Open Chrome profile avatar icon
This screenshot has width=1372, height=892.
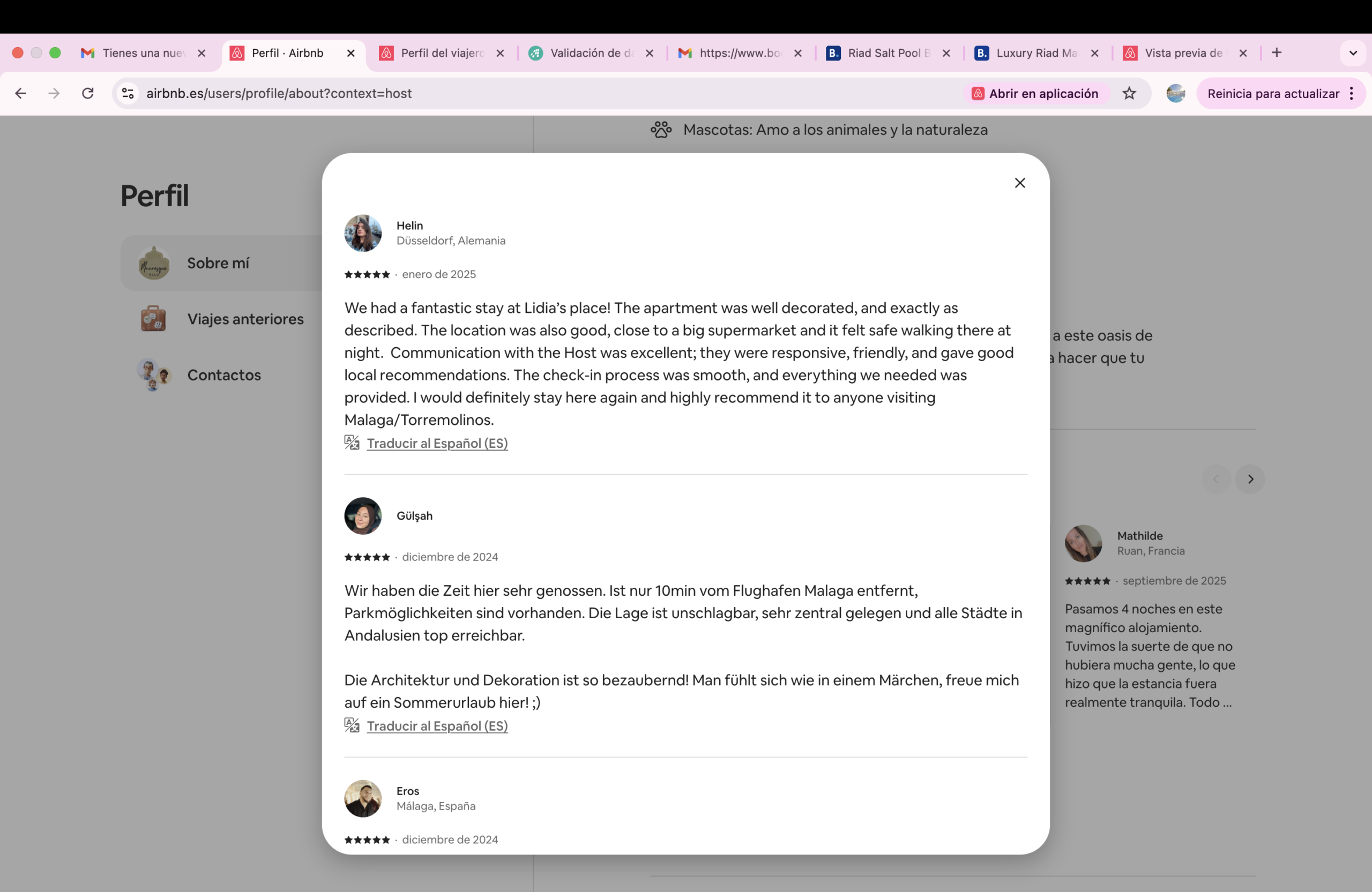[x=1175, y=93]
